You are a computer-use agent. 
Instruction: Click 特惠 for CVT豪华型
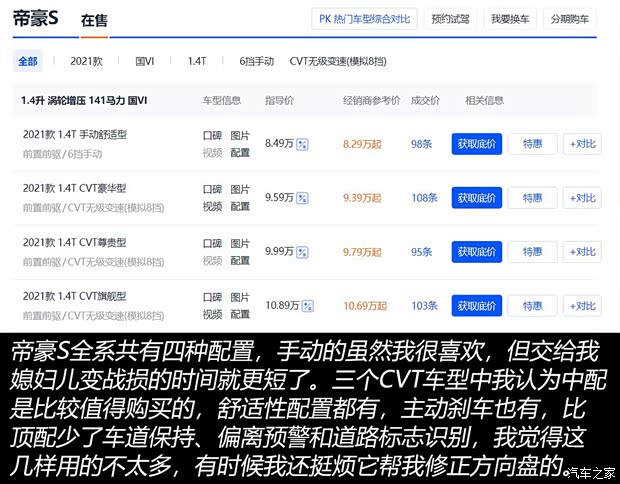point(532,198)
